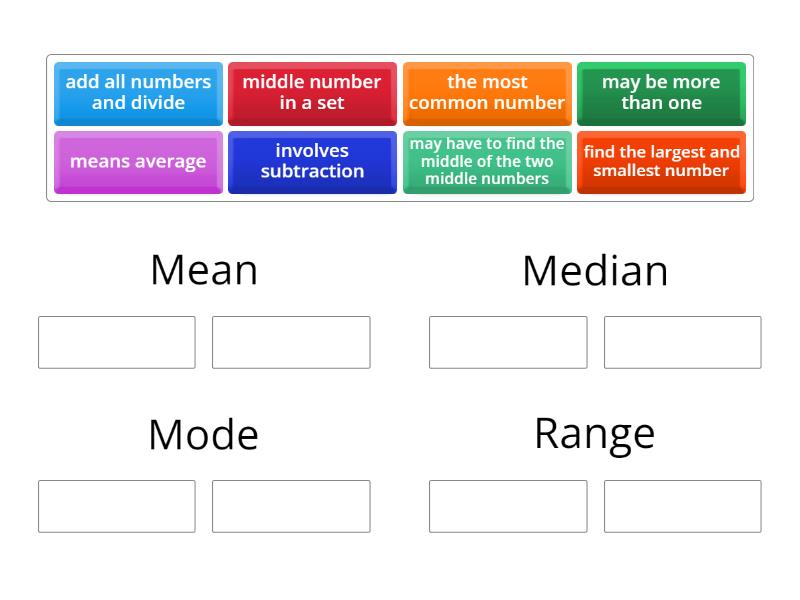Click the left empty box under Mode
This screenshot has height=600, width=800.
coord(117,506)
